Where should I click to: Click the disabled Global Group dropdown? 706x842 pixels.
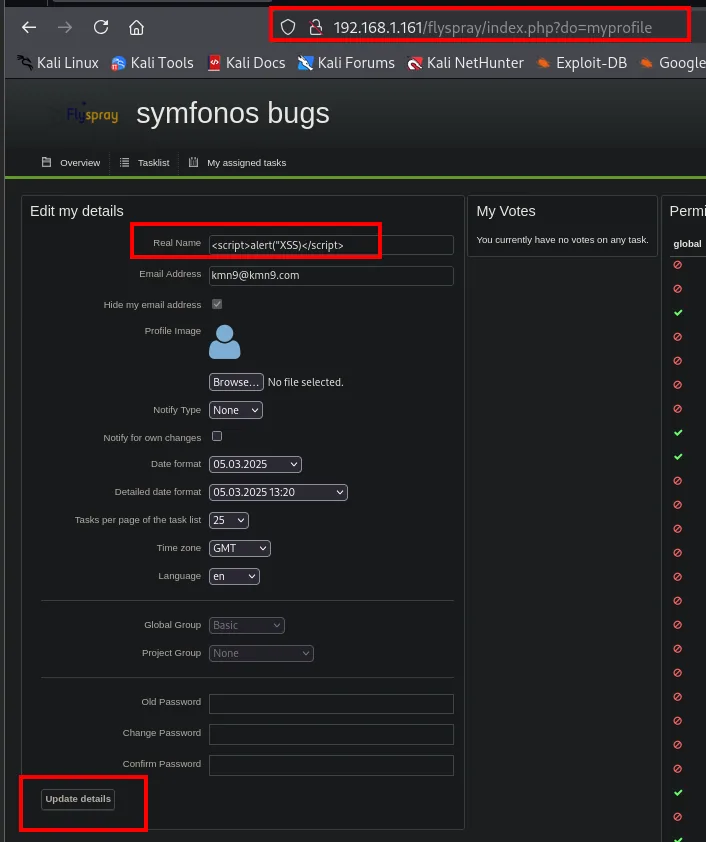(246, 626)
